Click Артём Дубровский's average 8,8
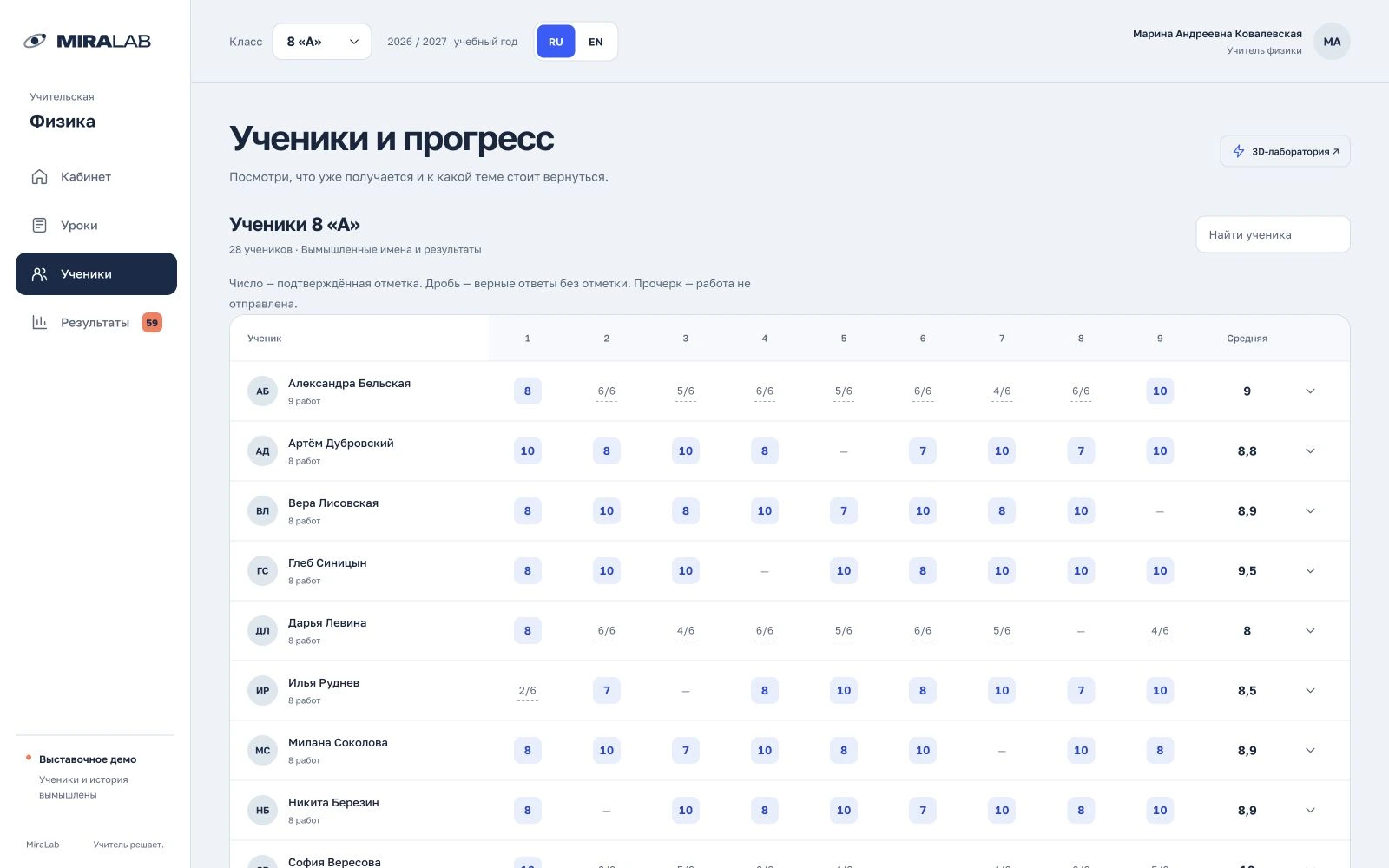 (x=1247, y=451)
